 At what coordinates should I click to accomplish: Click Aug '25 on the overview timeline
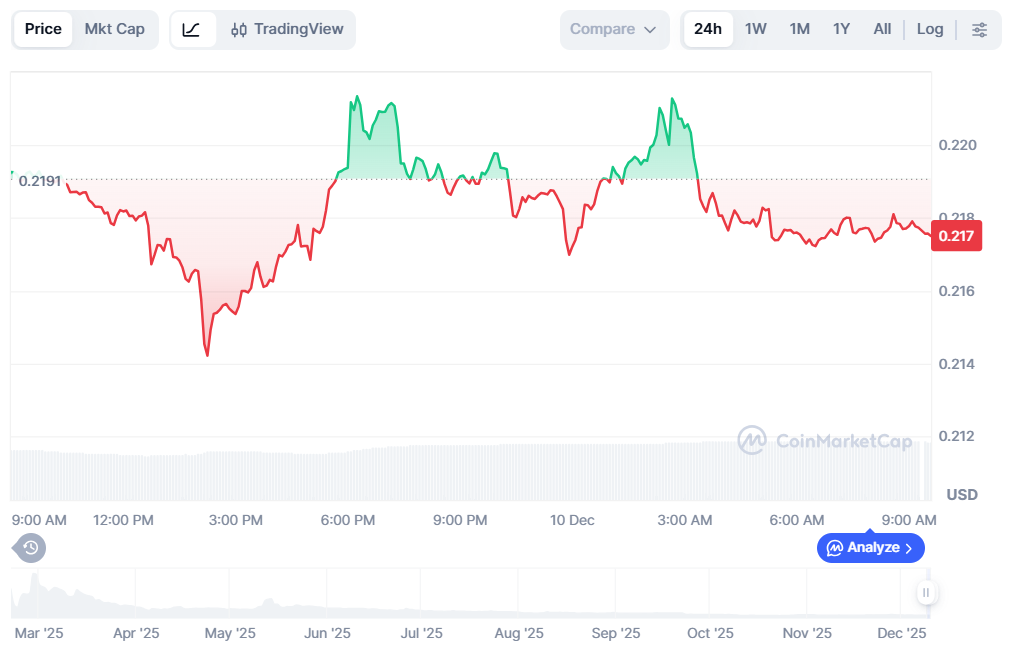[x=519, y=633]
